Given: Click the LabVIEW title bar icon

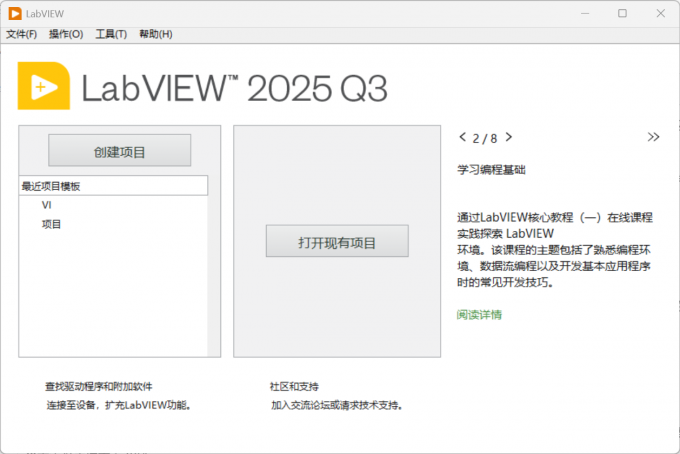Looking at the screenshot, I should (x=15, y=13).
